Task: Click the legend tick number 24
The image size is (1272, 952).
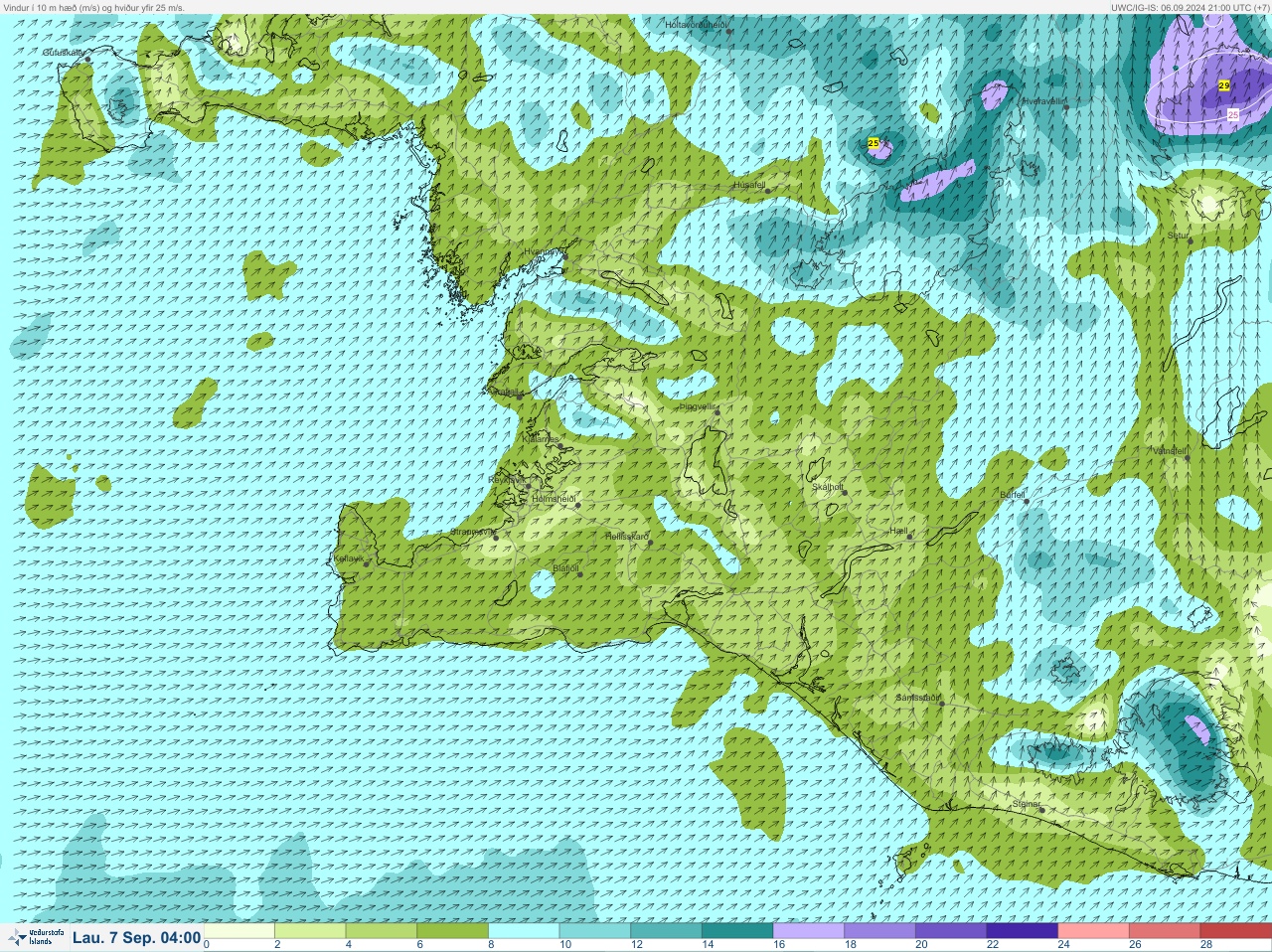Action: point(1064,945)
